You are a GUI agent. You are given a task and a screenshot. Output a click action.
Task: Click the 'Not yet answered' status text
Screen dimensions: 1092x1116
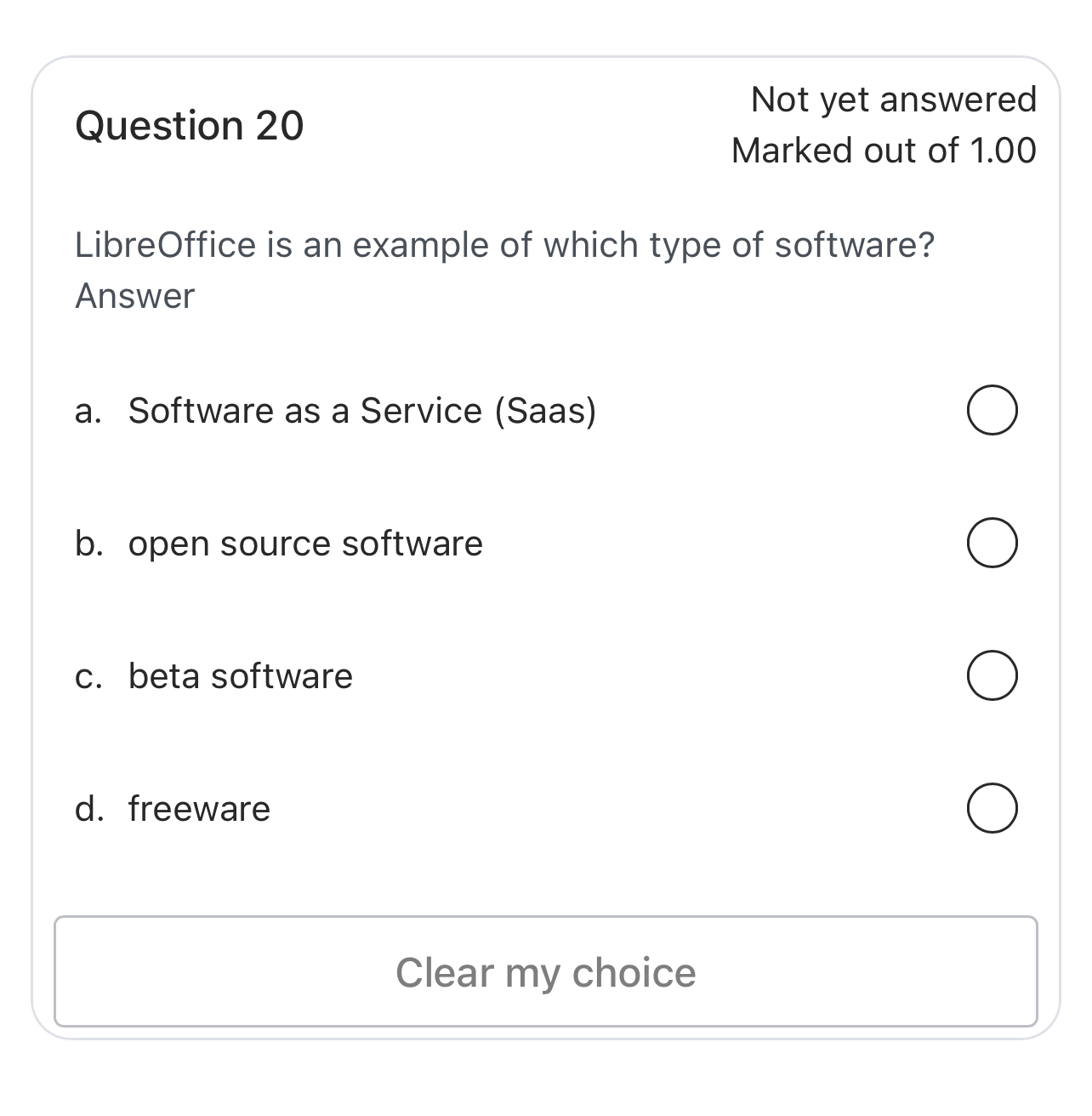[893, 99]
